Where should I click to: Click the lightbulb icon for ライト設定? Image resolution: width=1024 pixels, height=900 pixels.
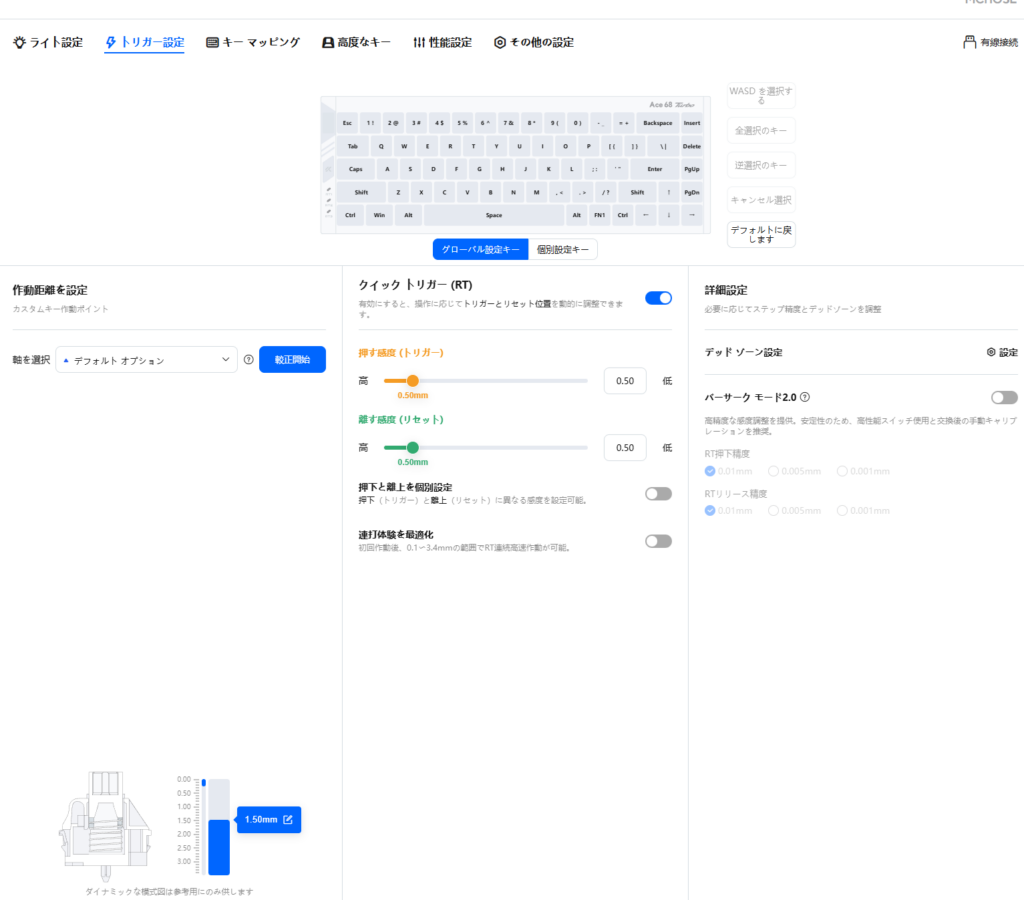19,43
